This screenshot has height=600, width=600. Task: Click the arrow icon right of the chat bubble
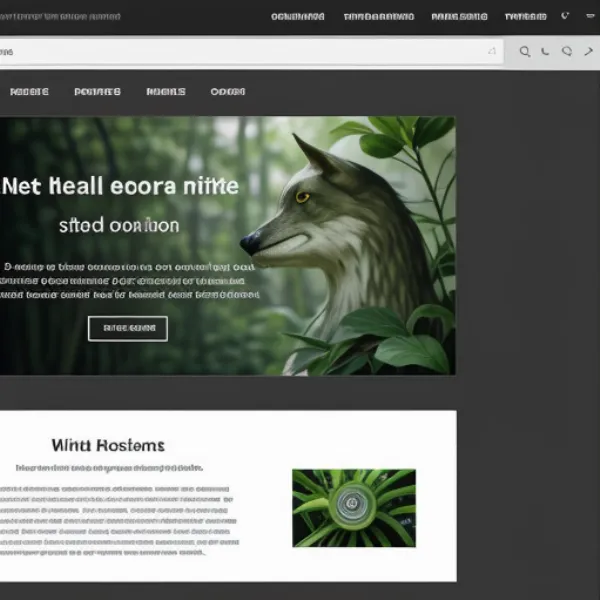pyautogui.click(x=589, y=51)
